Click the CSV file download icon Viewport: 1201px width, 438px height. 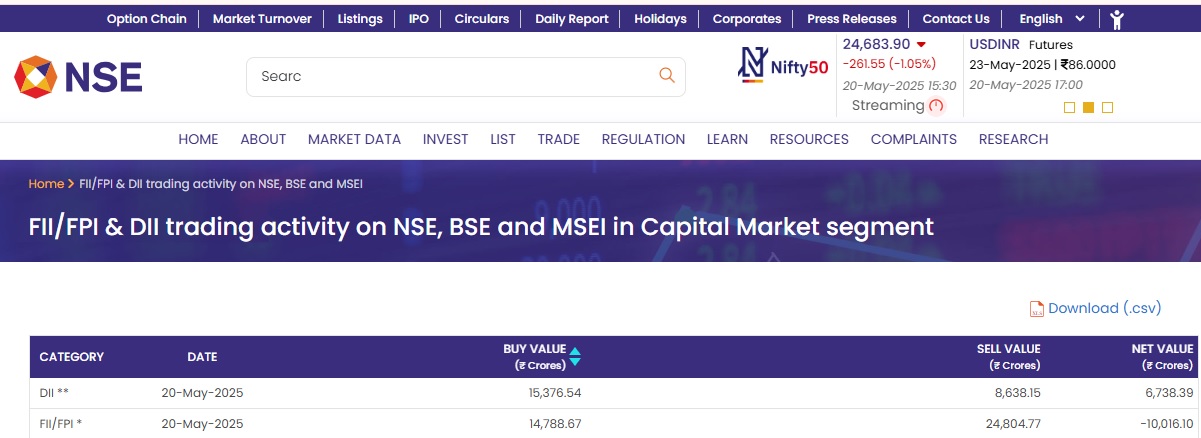coord(1037,309)
